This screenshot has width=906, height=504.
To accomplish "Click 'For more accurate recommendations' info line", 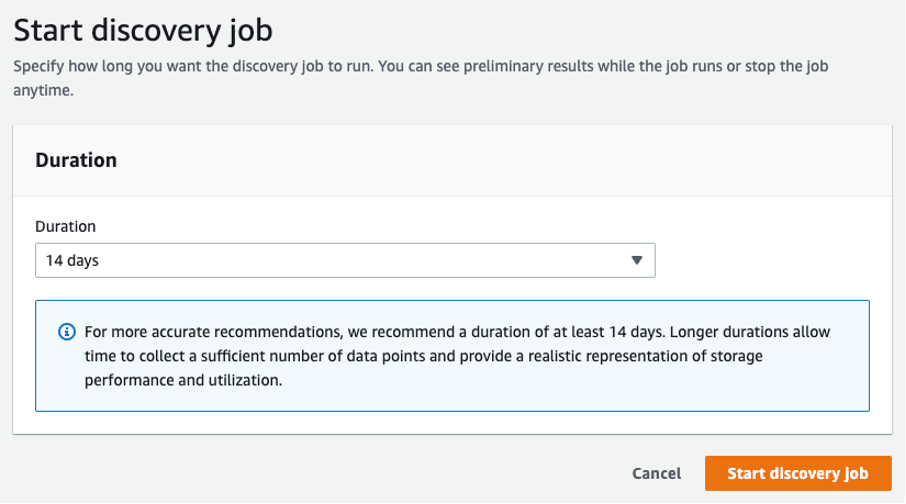I will click(x=457, y=332).
